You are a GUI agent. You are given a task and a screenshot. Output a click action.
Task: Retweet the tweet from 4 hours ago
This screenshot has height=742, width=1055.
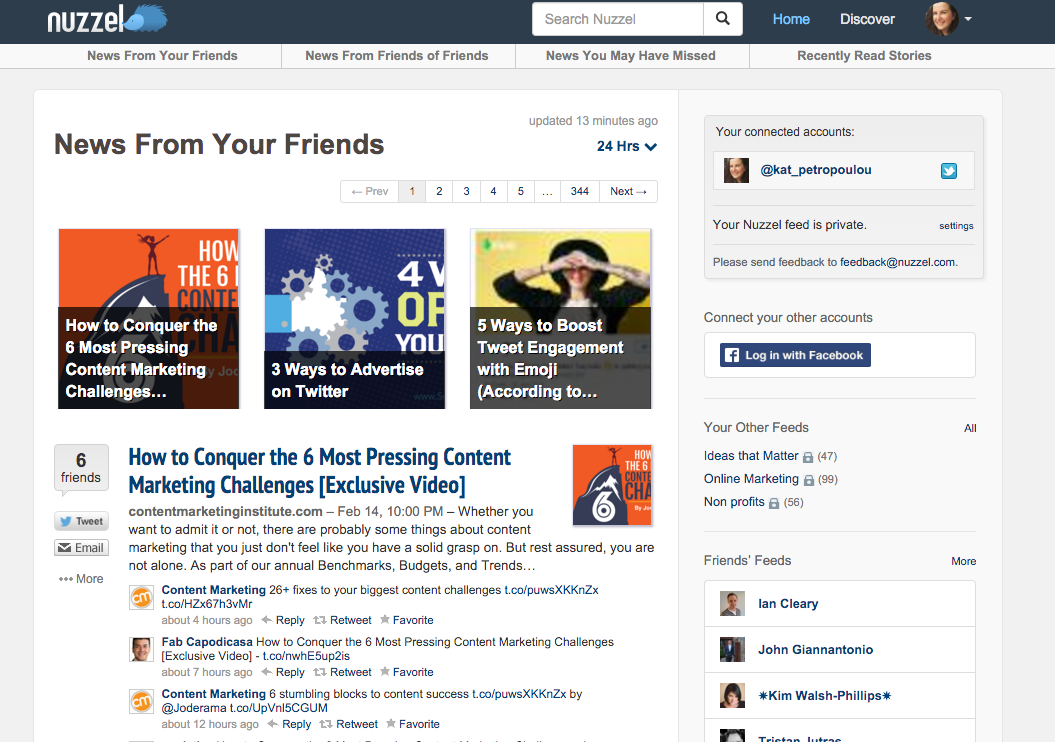pos(343,620)
